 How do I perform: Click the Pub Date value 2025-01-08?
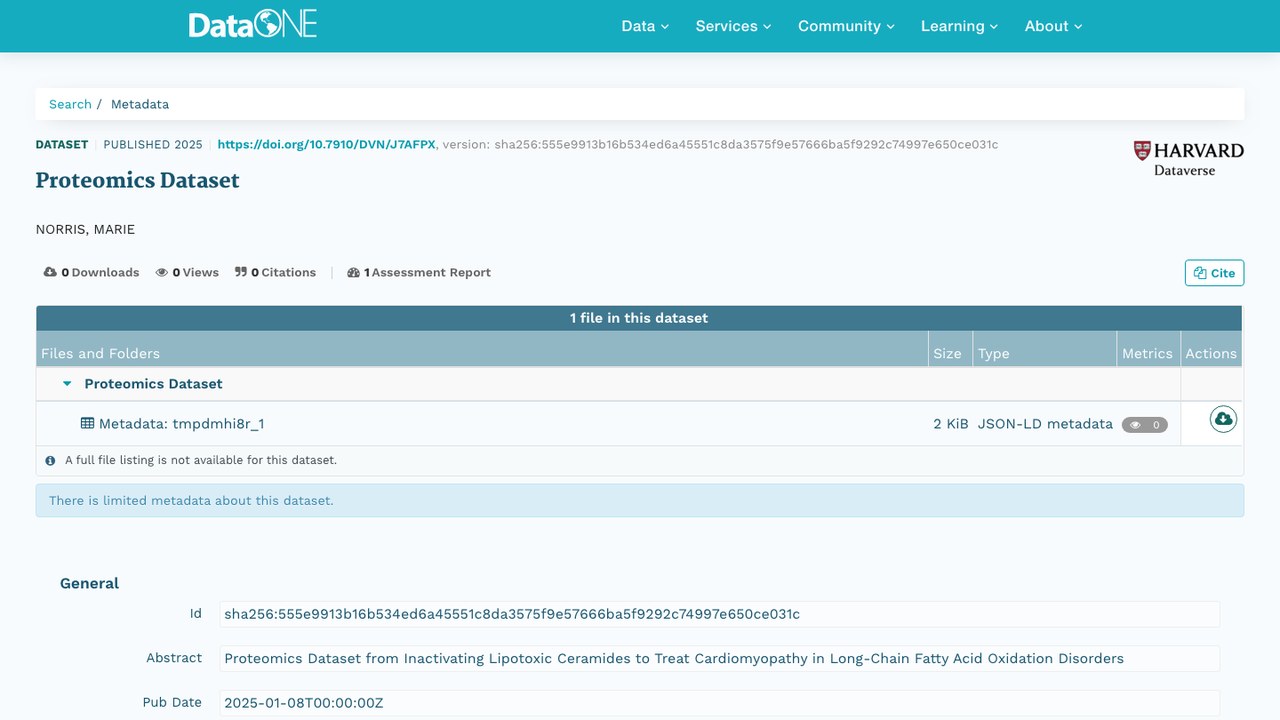click(720, 702)
